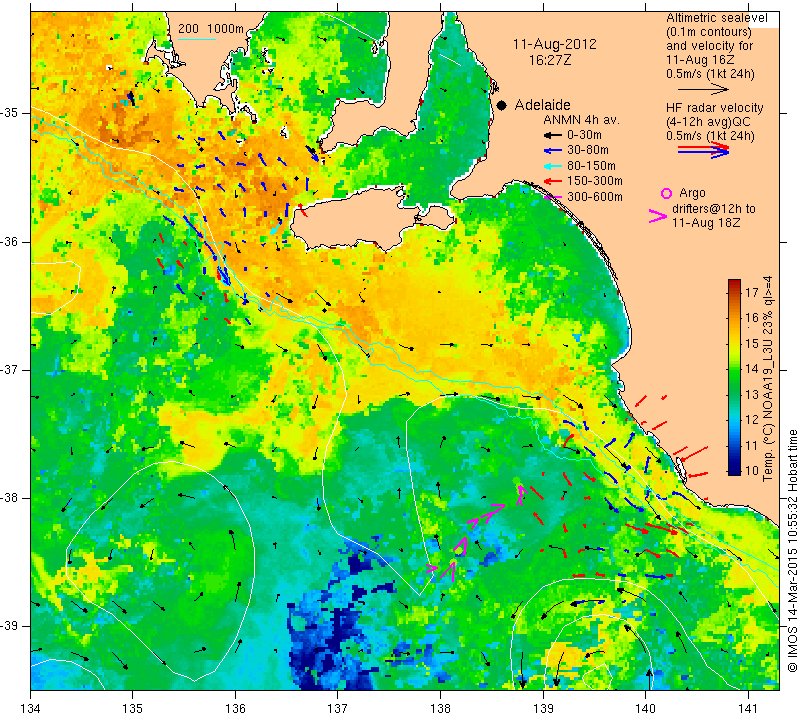The image size is (800, 720).
Task: Click the IMOS copyright timestamp text
Action: pyautogui.click(x=792, y=550)
